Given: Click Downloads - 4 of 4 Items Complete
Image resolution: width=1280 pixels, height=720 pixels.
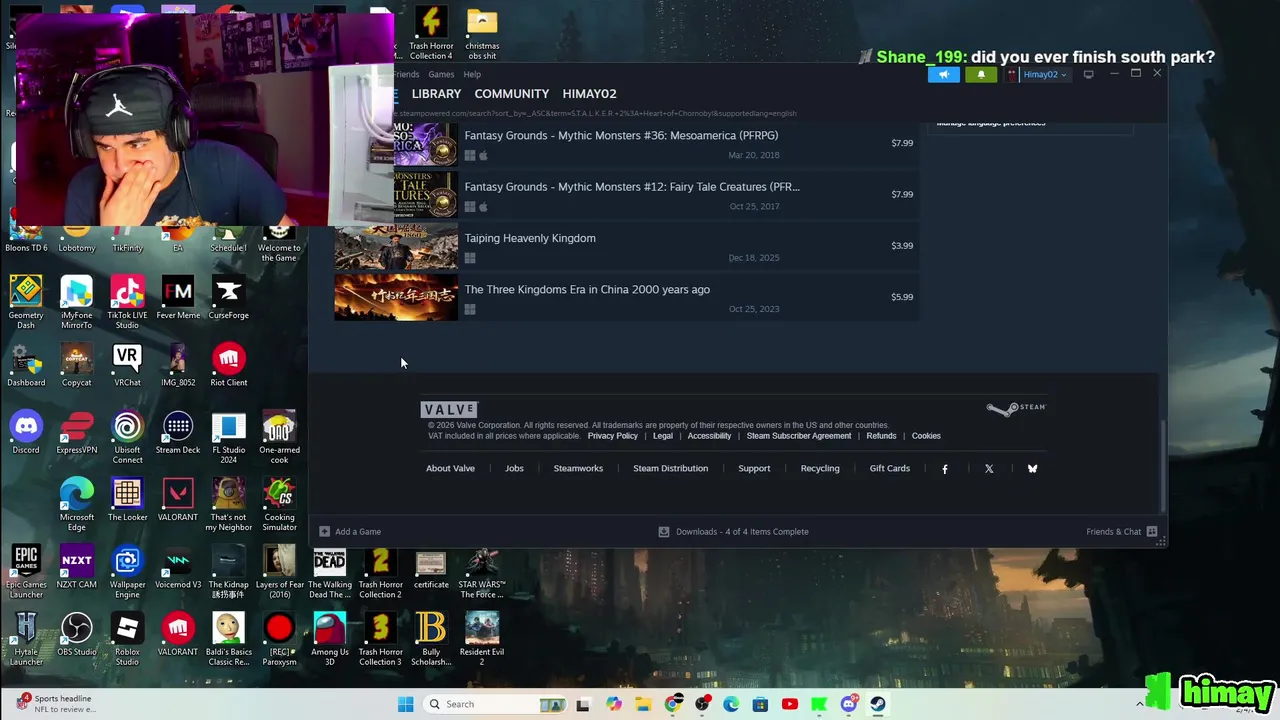Looking at the screenshot, I should click(x=733, y=532).
